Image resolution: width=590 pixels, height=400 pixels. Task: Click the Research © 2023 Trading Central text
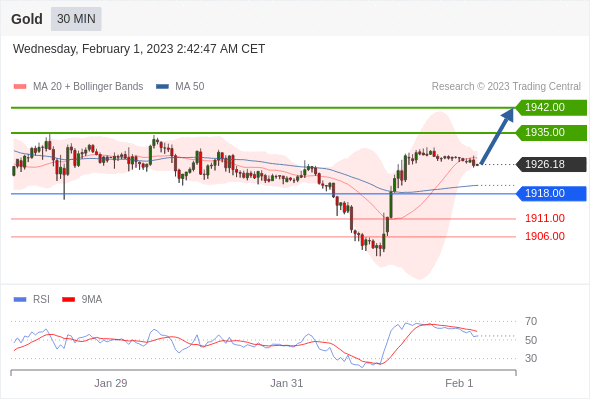click(x=506, y=87)
